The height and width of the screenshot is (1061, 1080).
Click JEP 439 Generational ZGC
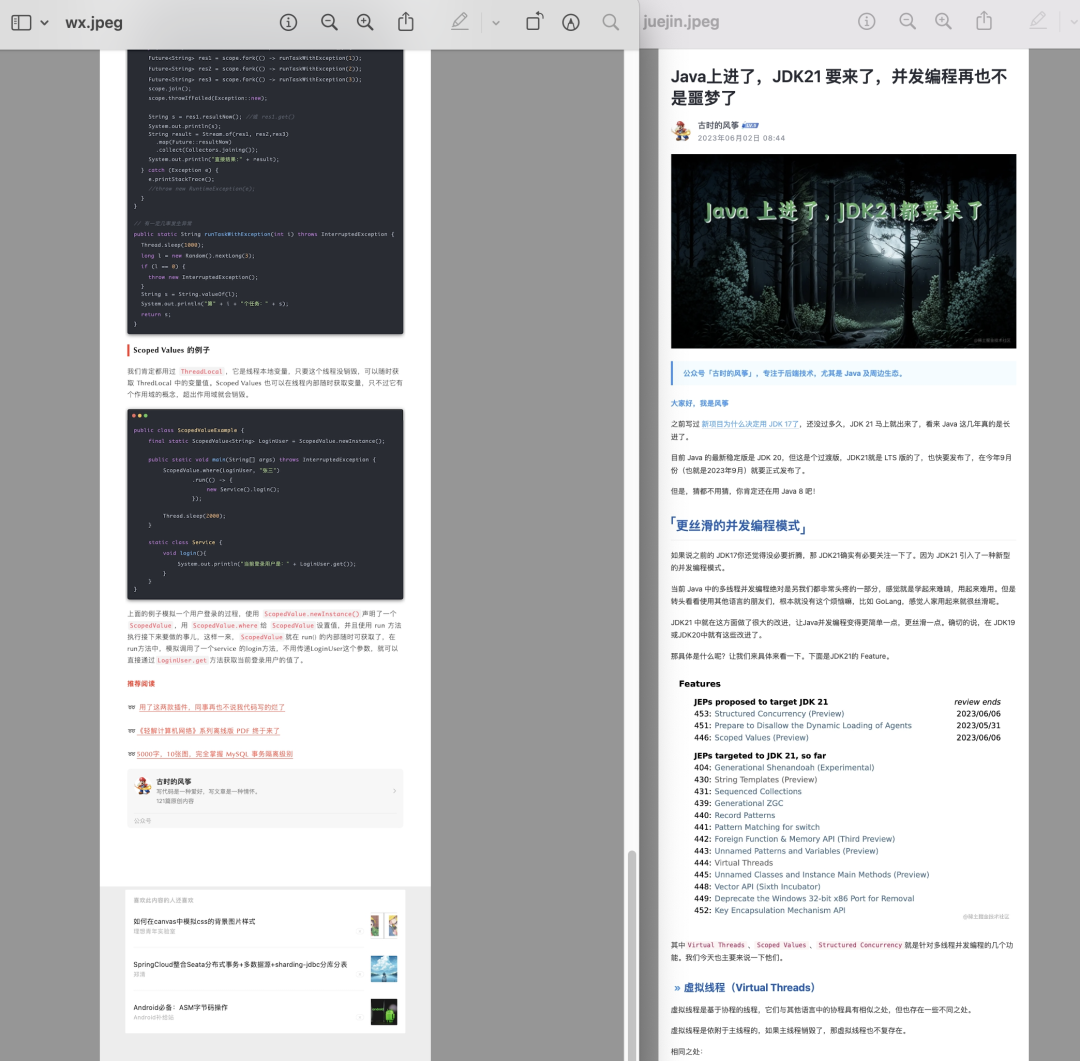749,803
